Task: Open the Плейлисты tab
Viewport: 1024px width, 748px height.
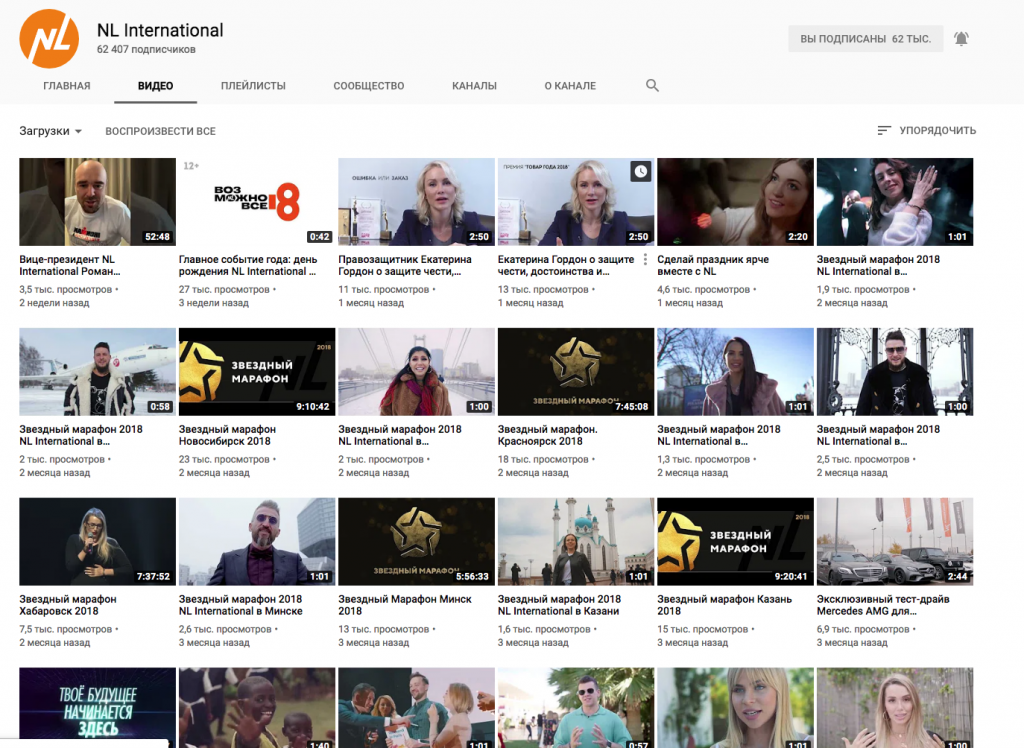Action: 253,86
